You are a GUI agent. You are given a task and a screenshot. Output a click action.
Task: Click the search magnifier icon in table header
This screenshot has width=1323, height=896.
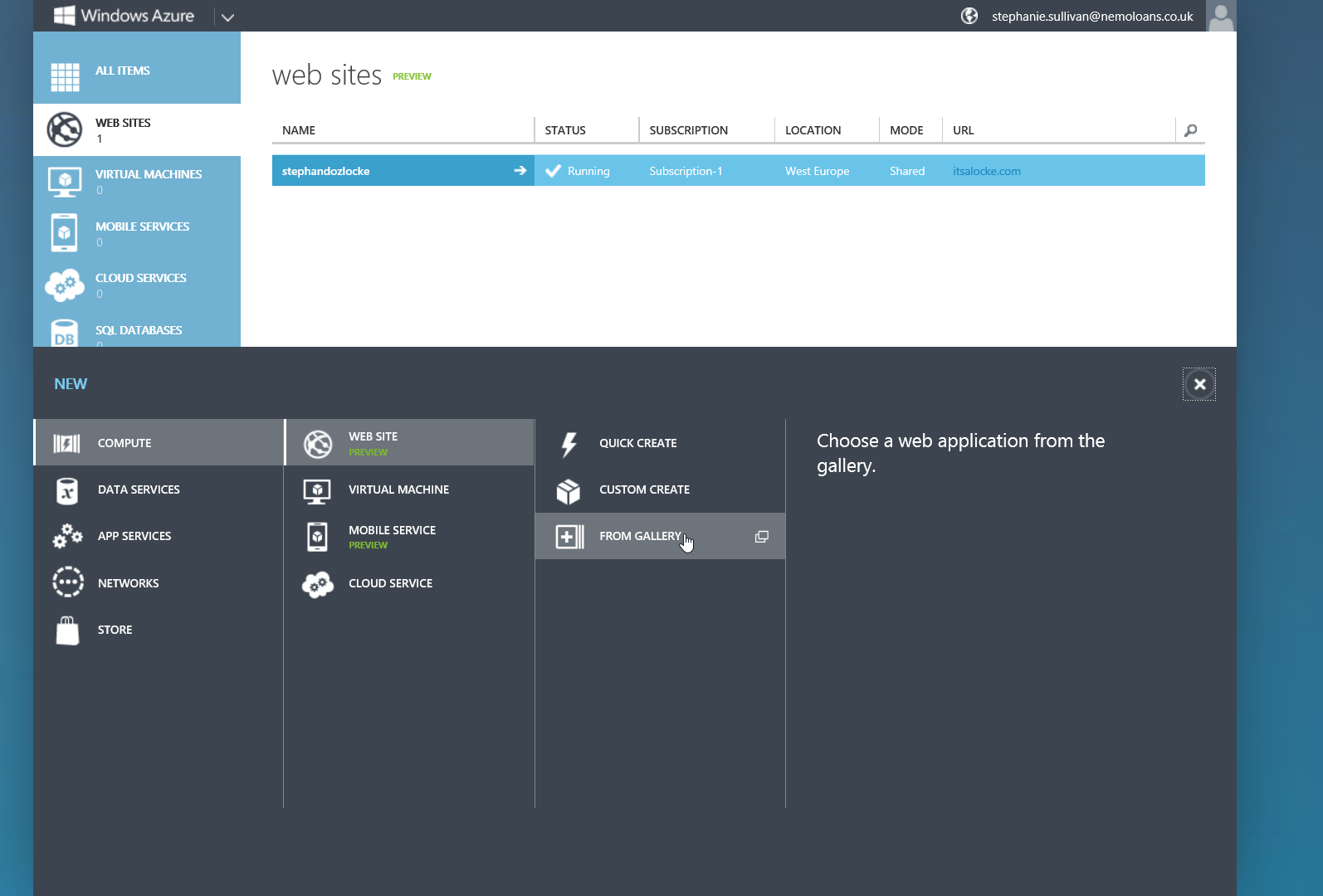(x=1190, y=130)
